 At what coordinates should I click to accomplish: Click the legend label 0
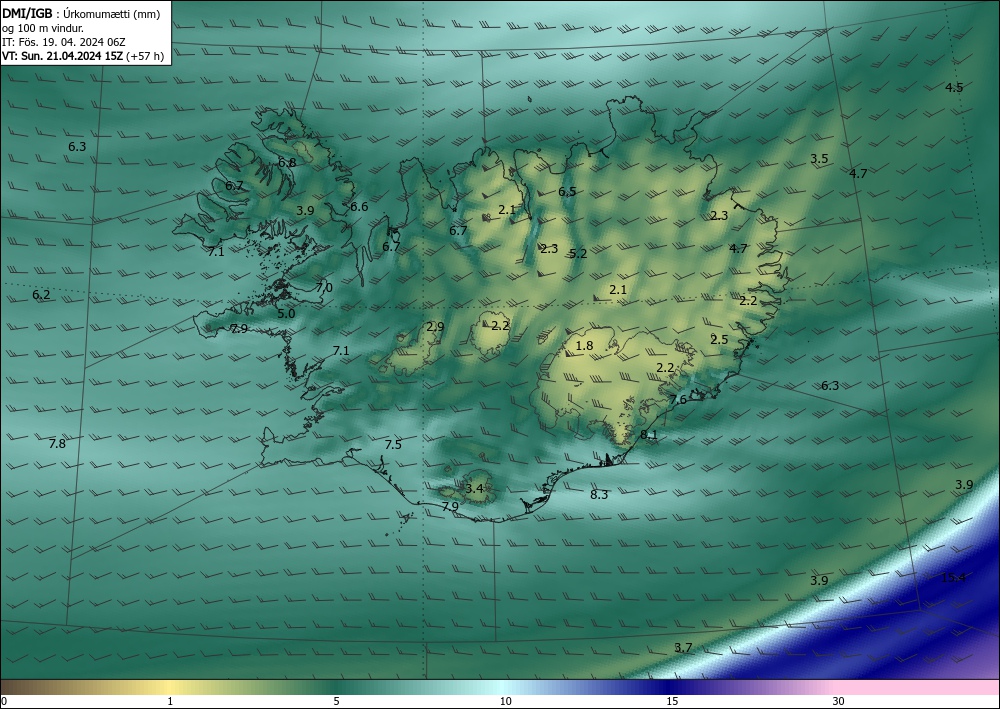(4, 701)
